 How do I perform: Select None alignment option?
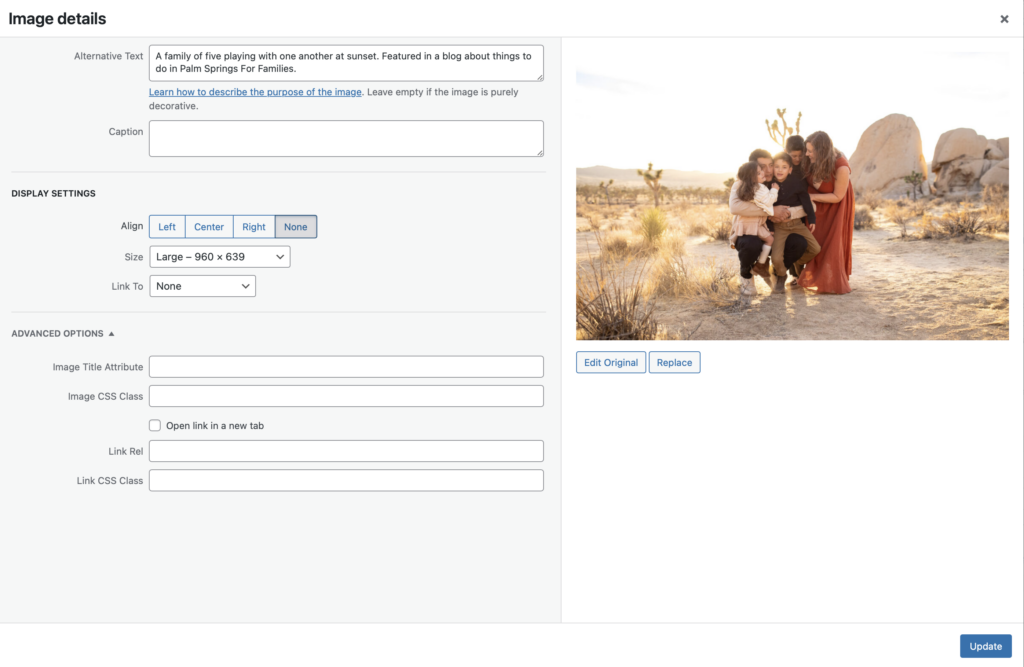[x=295, y=227]
